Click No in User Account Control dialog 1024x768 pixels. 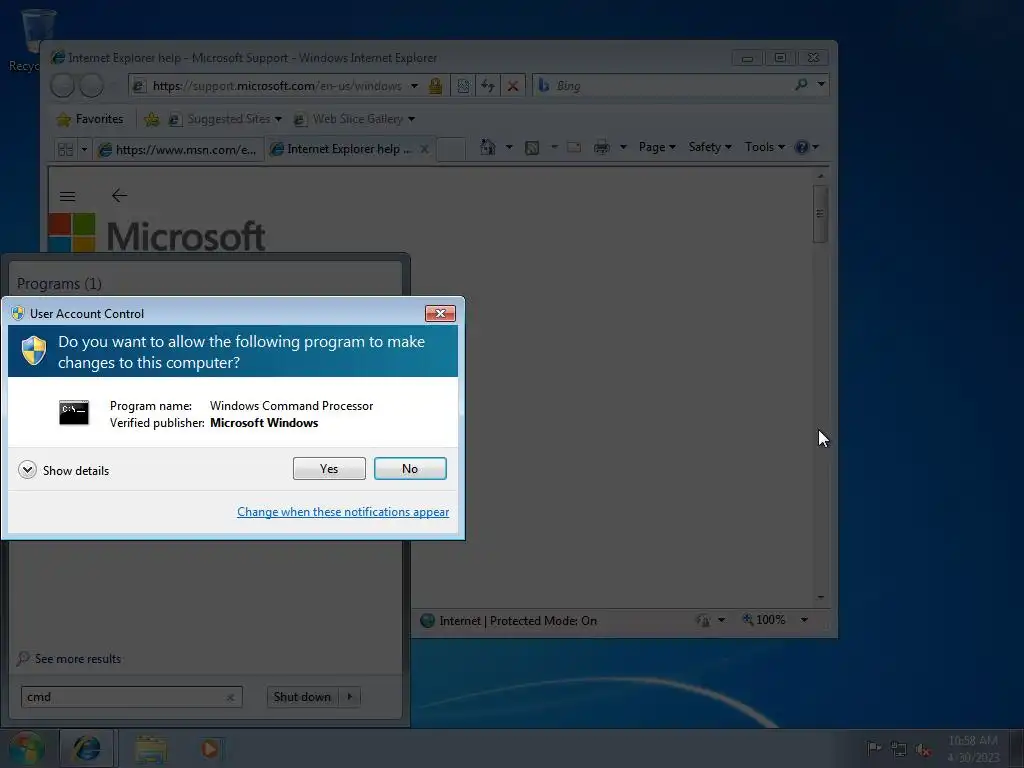410,468
